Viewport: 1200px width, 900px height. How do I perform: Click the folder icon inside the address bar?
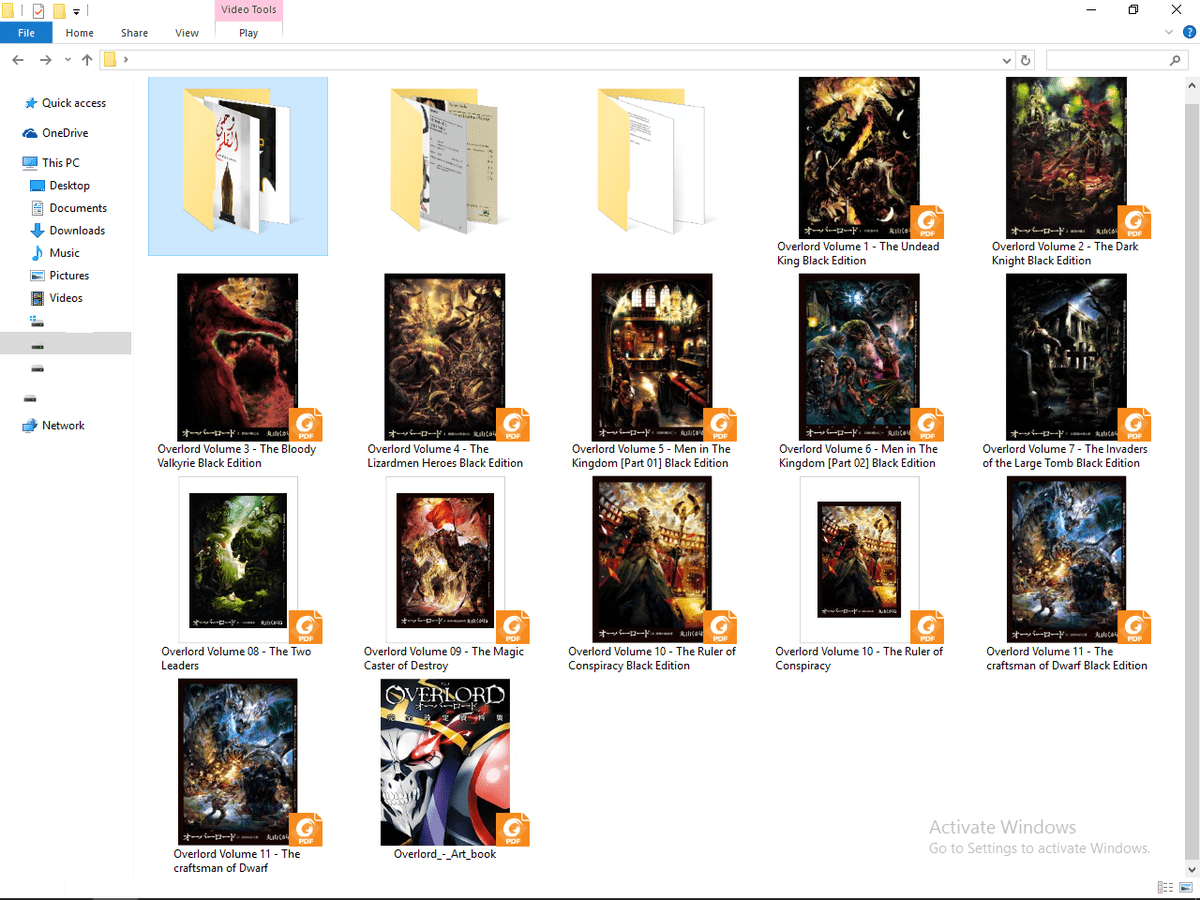(111, 60)
